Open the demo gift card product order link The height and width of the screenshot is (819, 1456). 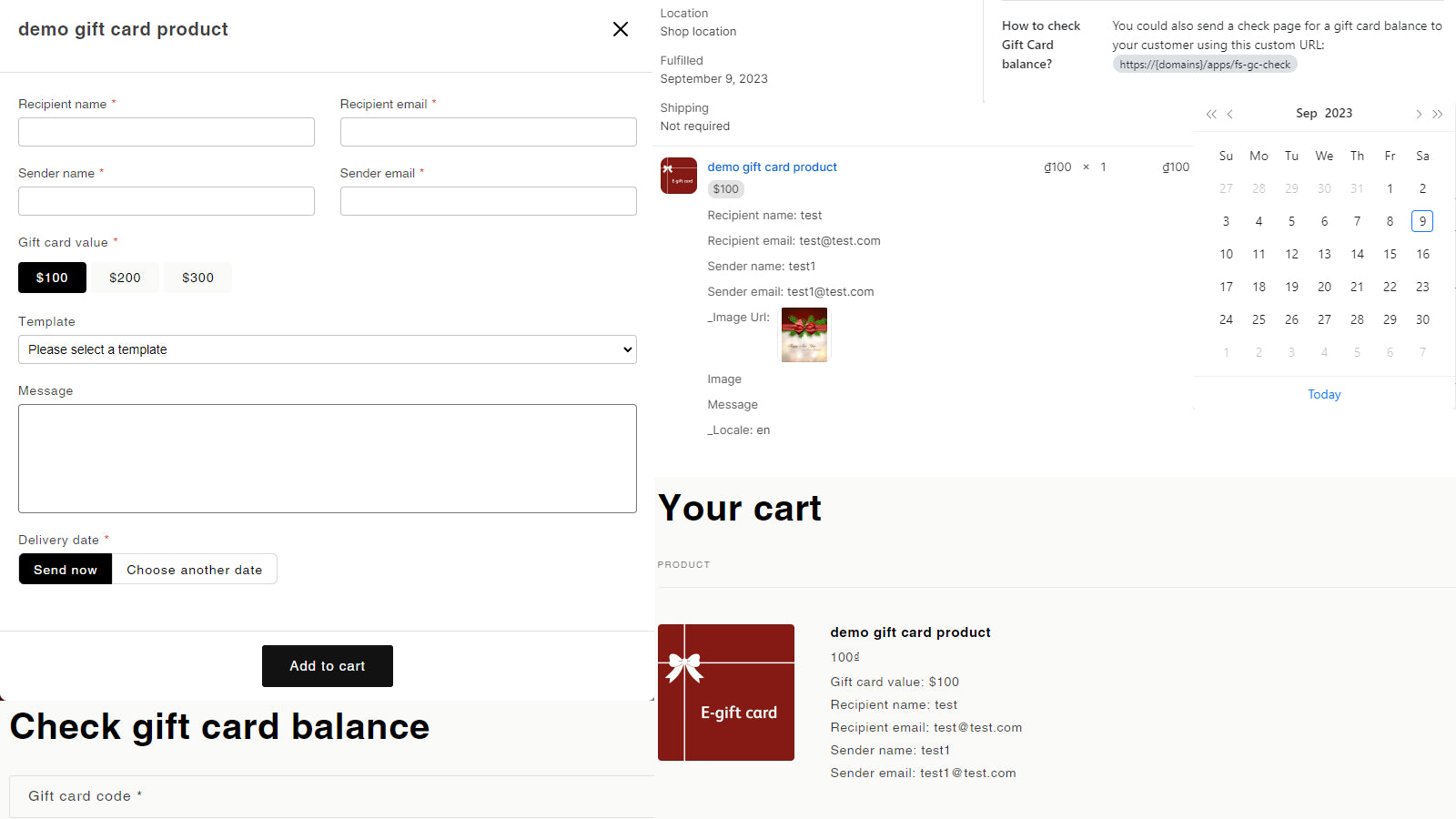pyautogui.click(x=772, y=167)
